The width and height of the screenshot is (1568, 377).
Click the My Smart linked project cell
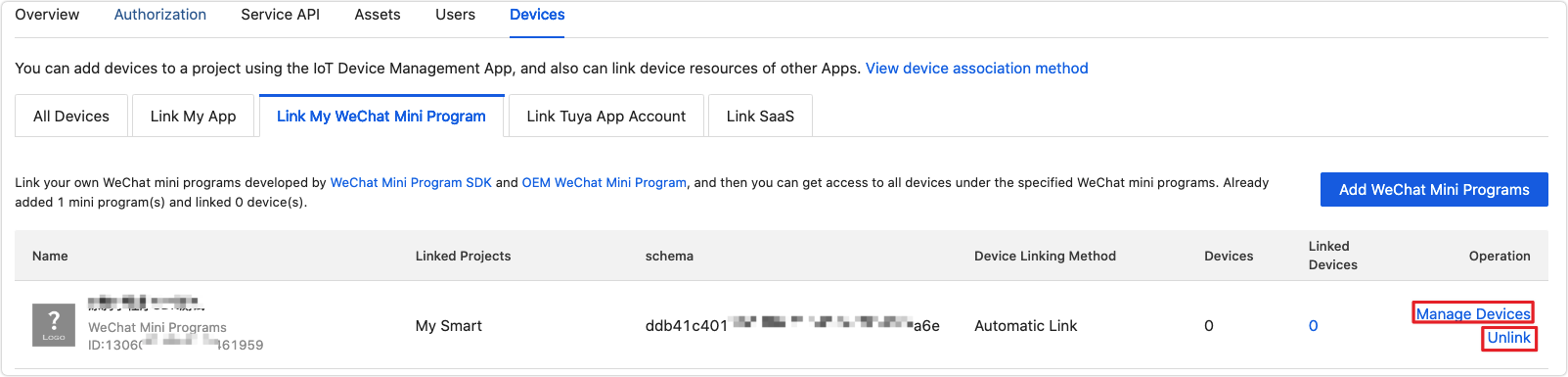(x=449, y=326)
